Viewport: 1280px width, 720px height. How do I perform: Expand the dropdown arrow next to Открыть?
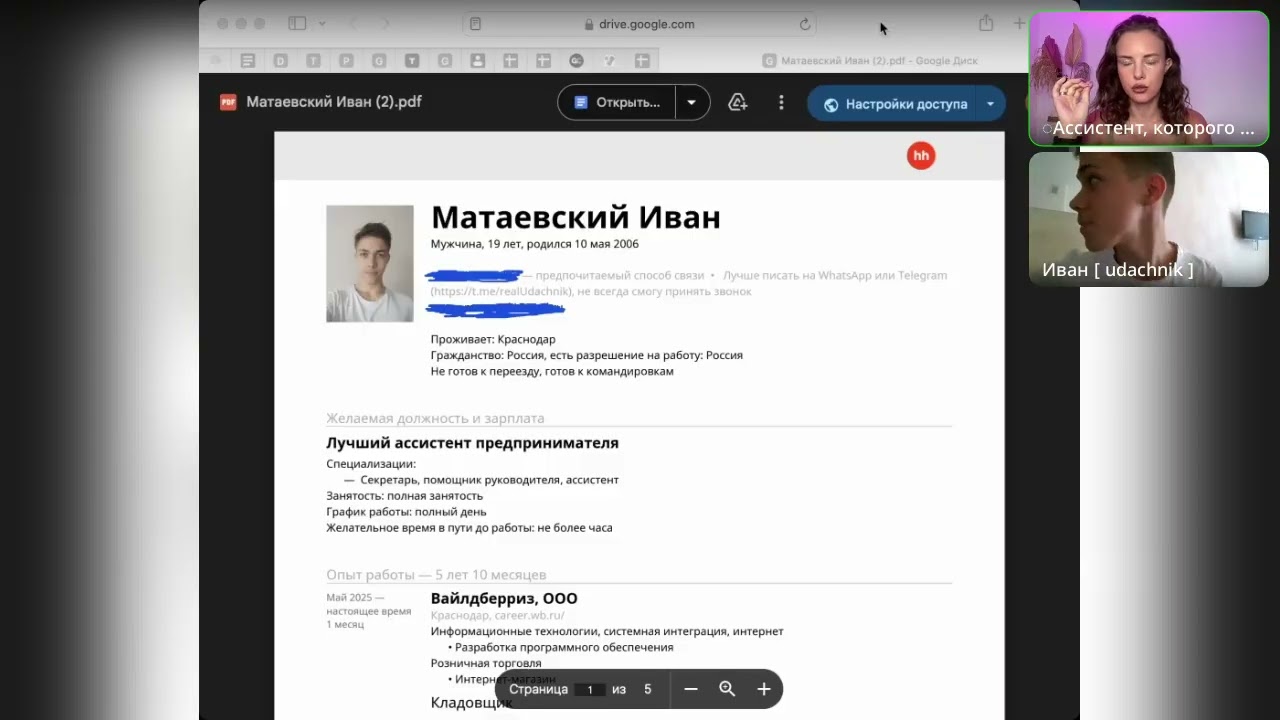coord(692,102)
